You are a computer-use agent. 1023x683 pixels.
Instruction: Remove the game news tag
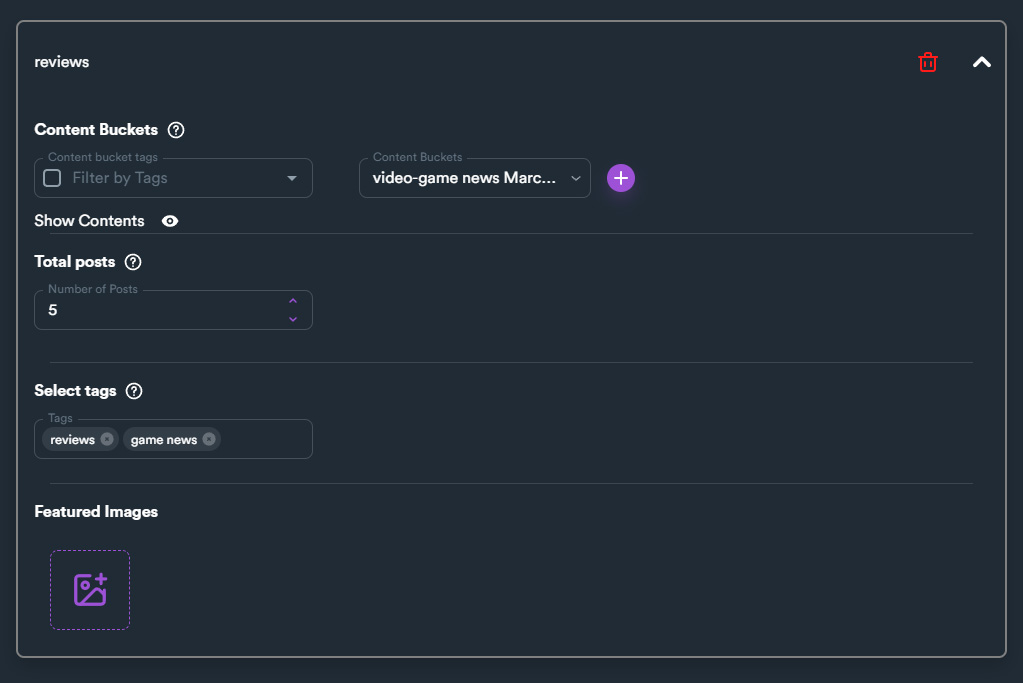[209, 439]
